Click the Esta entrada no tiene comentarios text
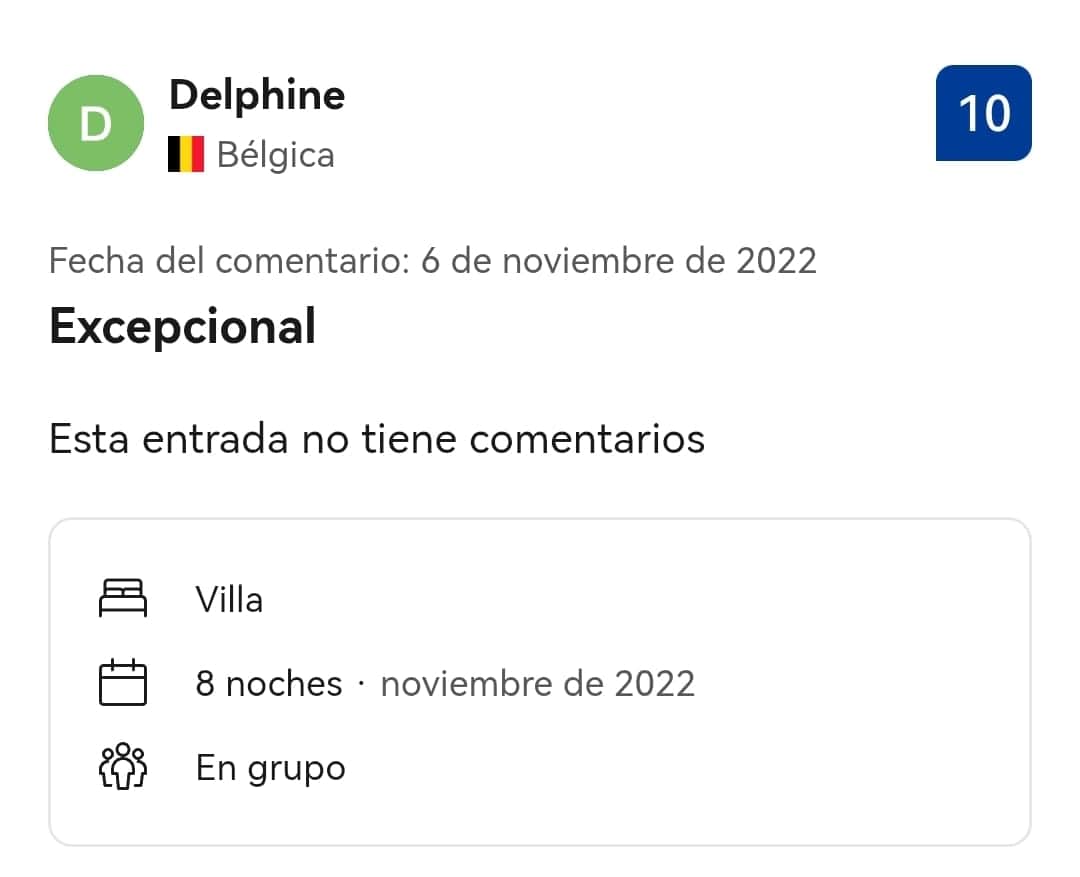 click(377, 439)
